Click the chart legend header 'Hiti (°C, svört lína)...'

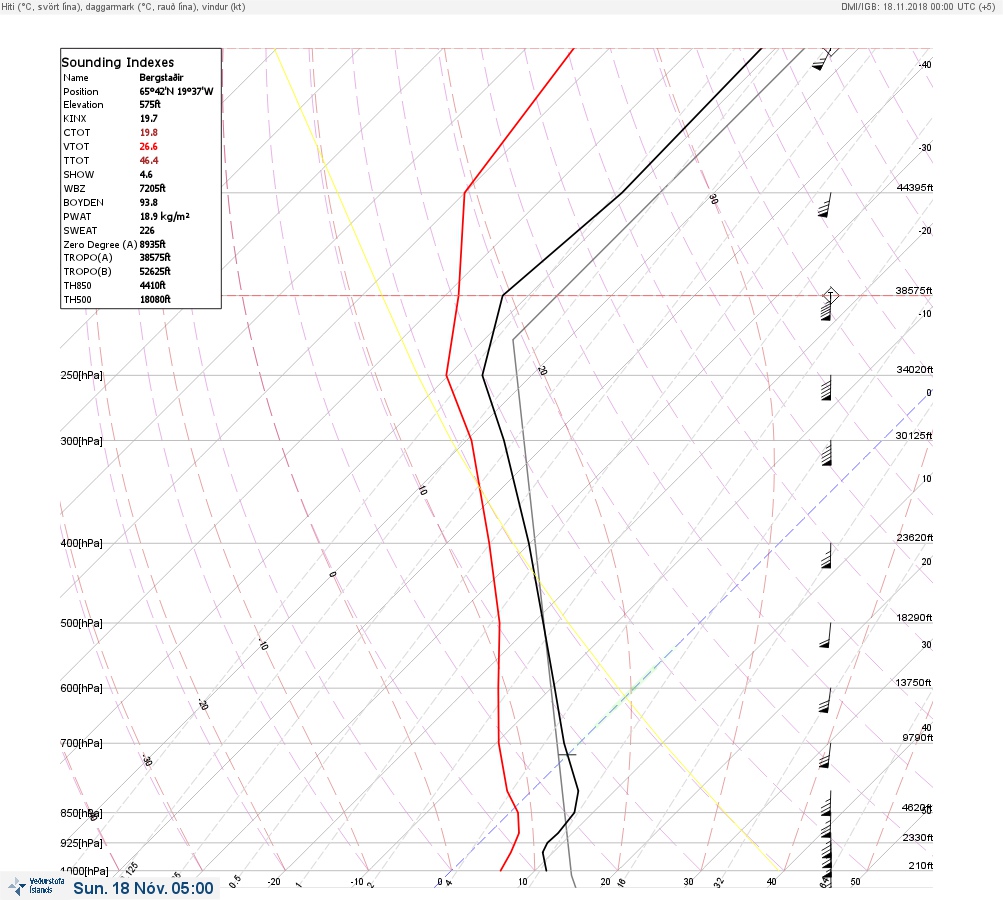pyautogui.click(x=123, y=6)
